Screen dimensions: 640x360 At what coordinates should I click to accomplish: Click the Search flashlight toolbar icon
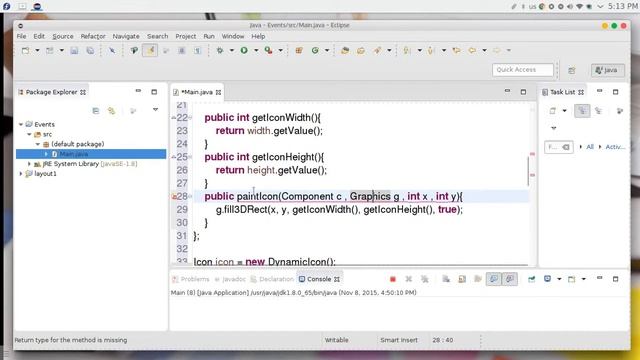pos(378,51)
